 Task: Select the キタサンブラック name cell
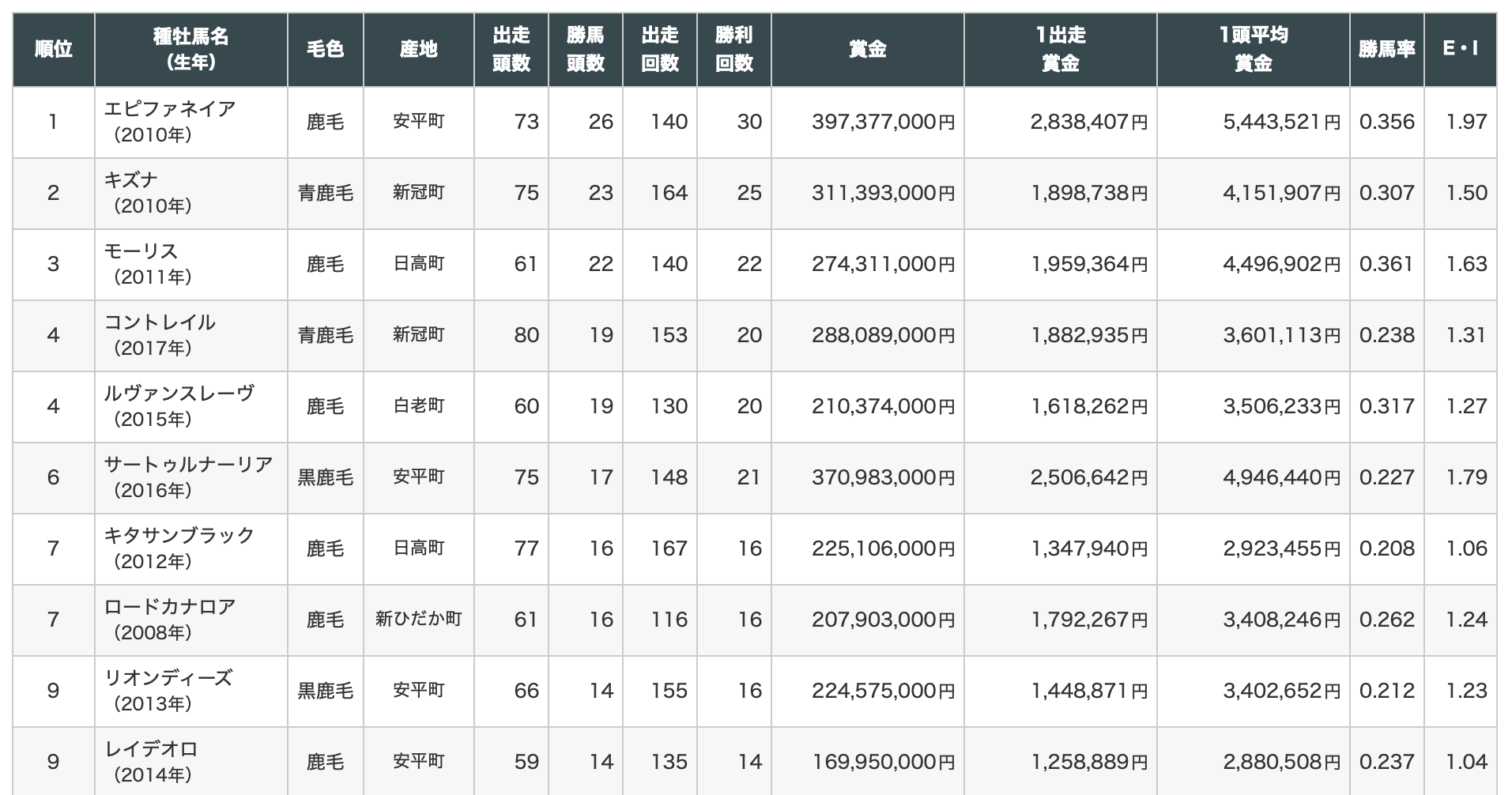click(179, 535)
